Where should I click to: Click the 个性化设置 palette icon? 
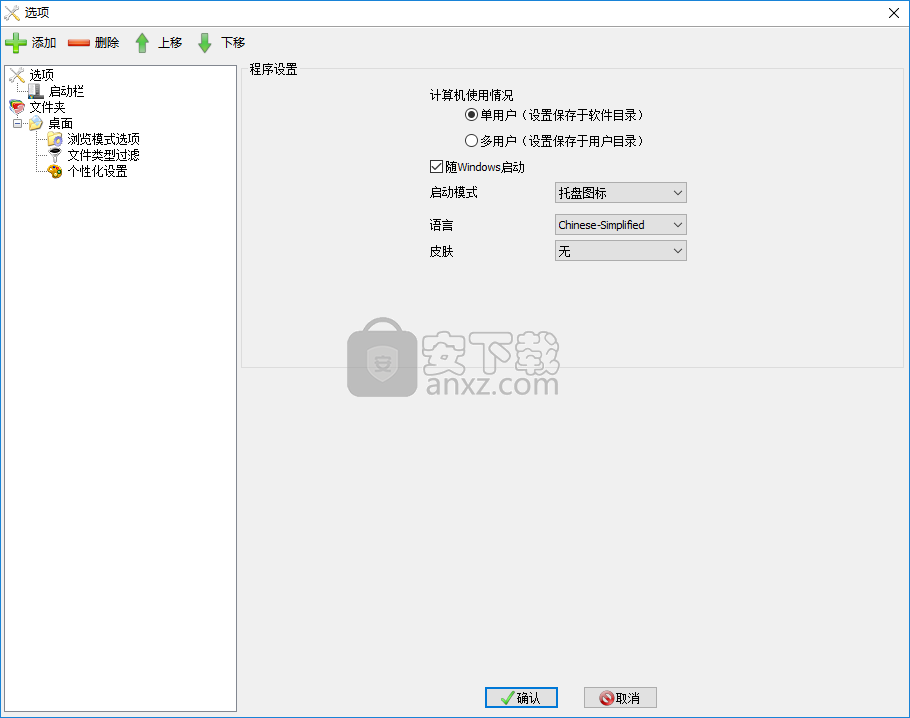[x=55, y=171]
